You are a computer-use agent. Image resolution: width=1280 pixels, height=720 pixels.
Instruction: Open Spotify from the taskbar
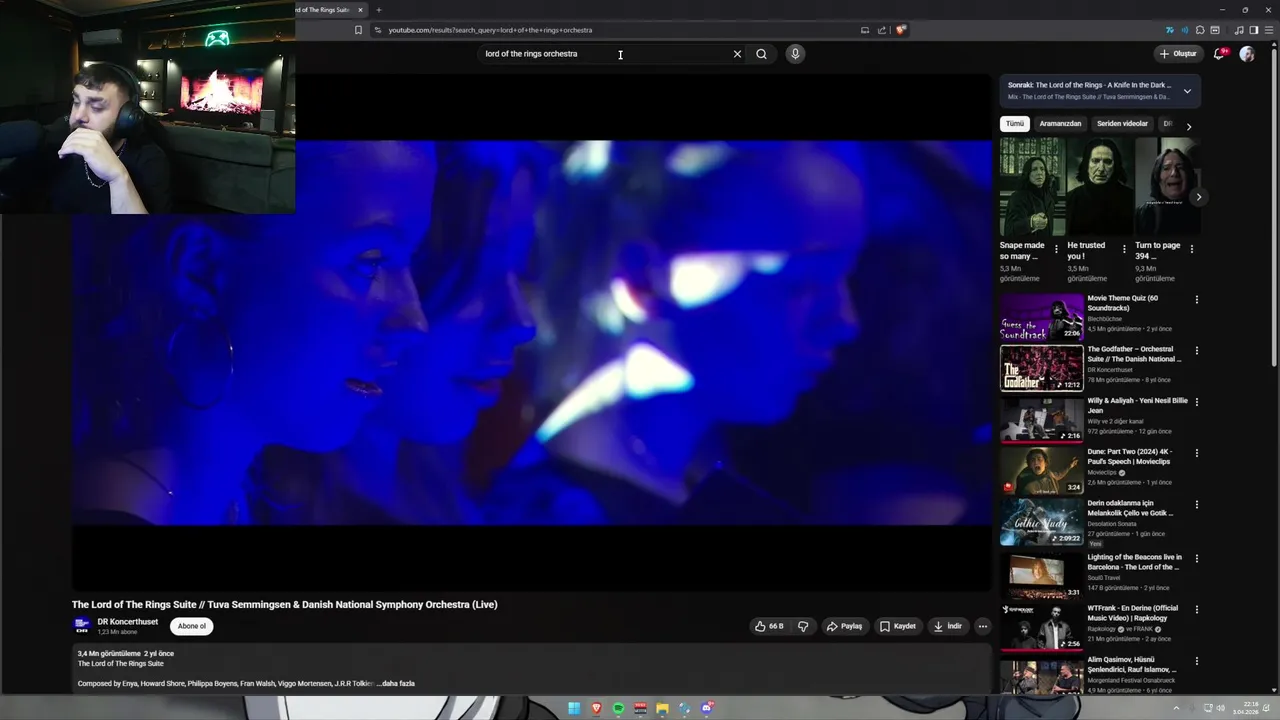[x=618, y=709]
